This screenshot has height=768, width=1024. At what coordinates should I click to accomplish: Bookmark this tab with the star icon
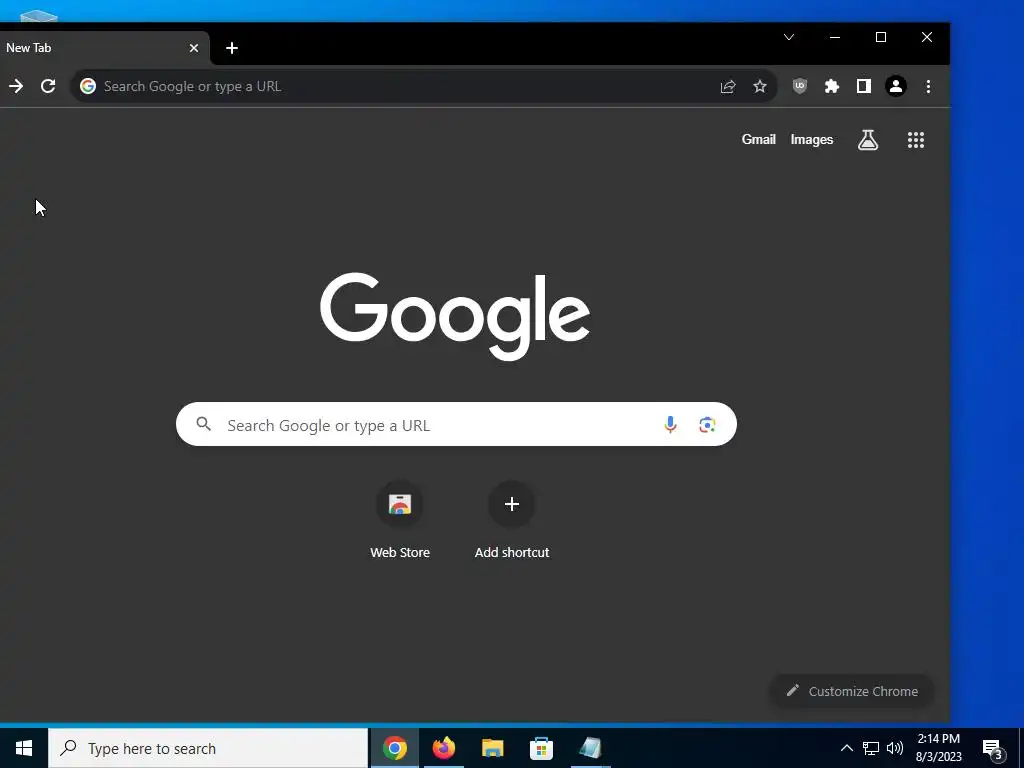point(760,86)
